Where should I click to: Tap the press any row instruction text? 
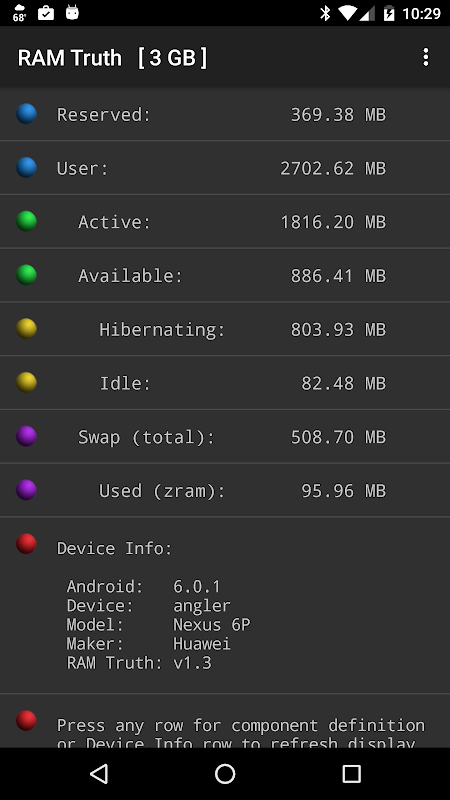click(x=241, y=734)
